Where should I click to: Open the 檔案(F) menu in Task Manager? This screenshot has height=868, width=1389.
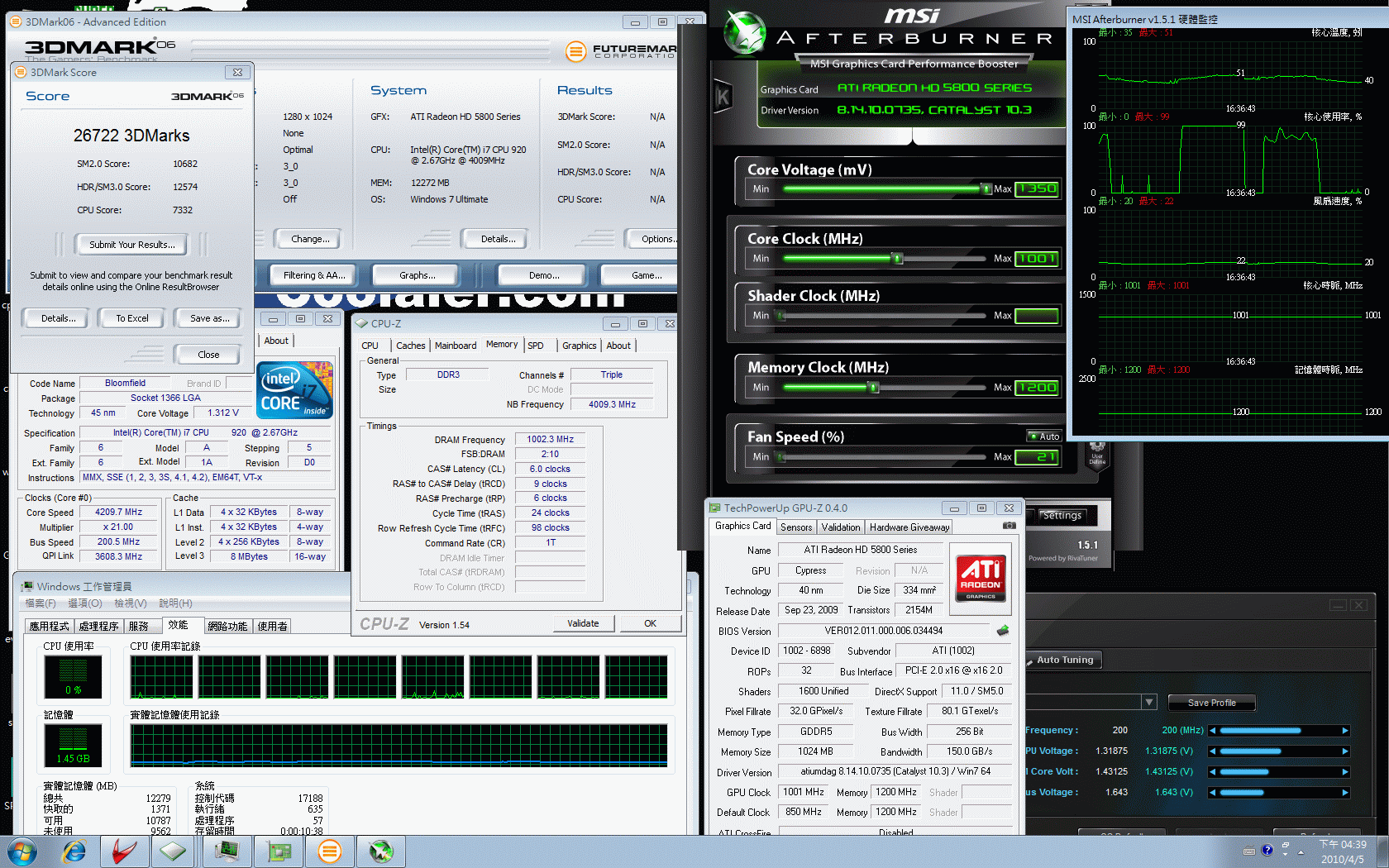pos(41,603)
